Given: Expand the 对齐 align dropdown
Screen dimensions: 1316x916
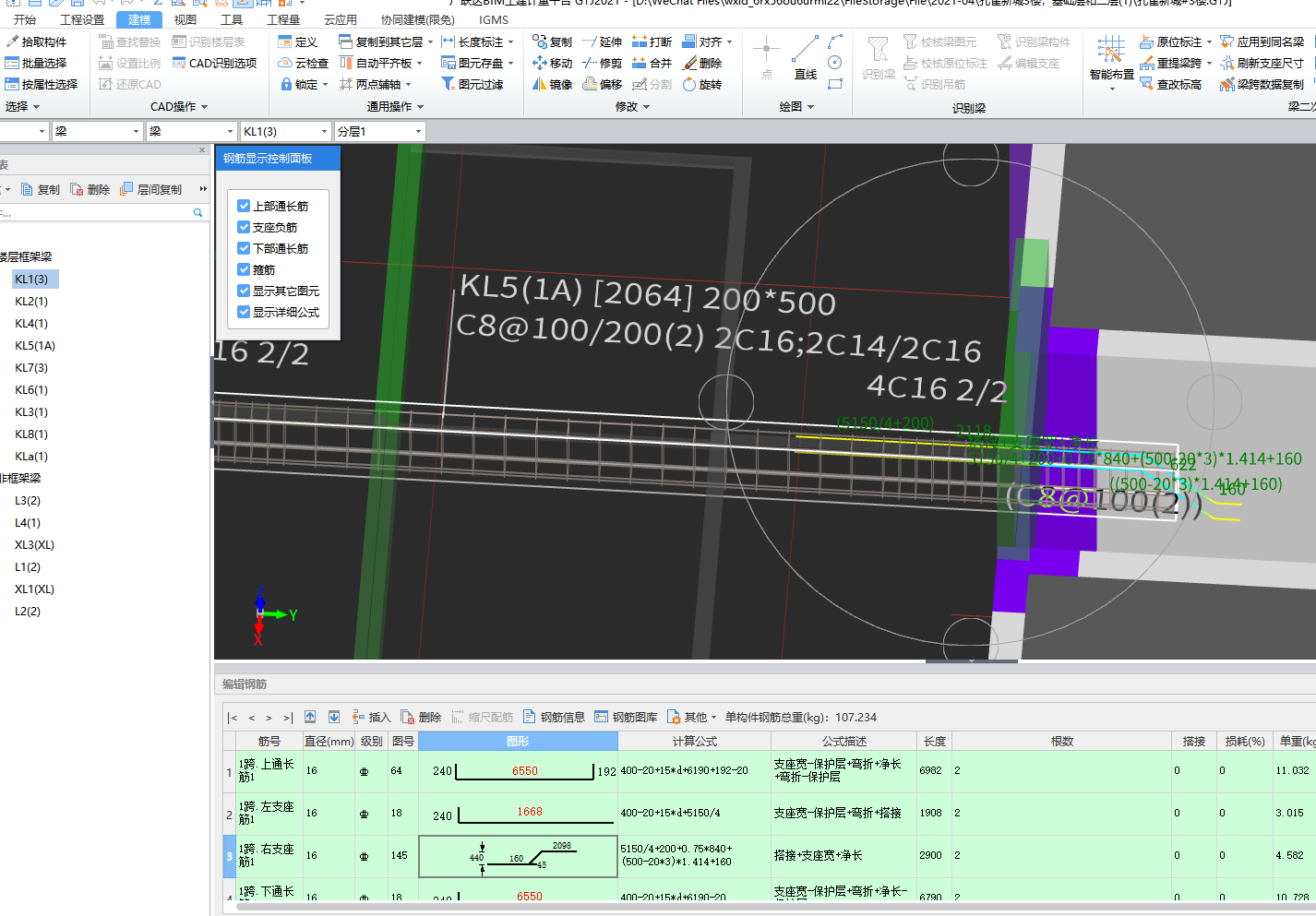Looking at the screenshot, I should click(729, 42).
